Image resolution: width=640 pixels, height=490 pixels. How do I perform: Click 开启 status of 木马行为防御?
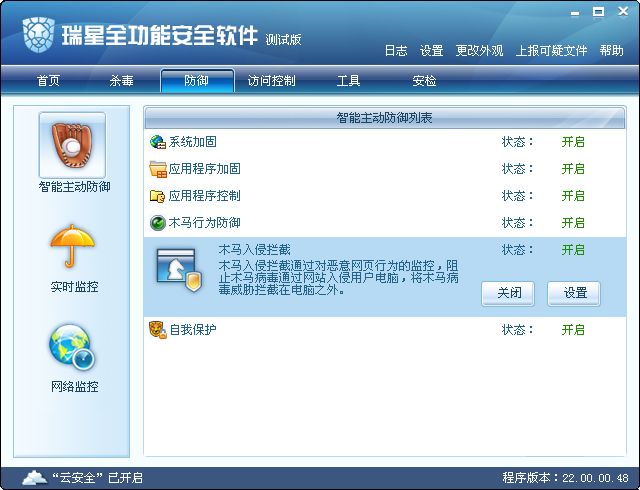click(573, 223)
